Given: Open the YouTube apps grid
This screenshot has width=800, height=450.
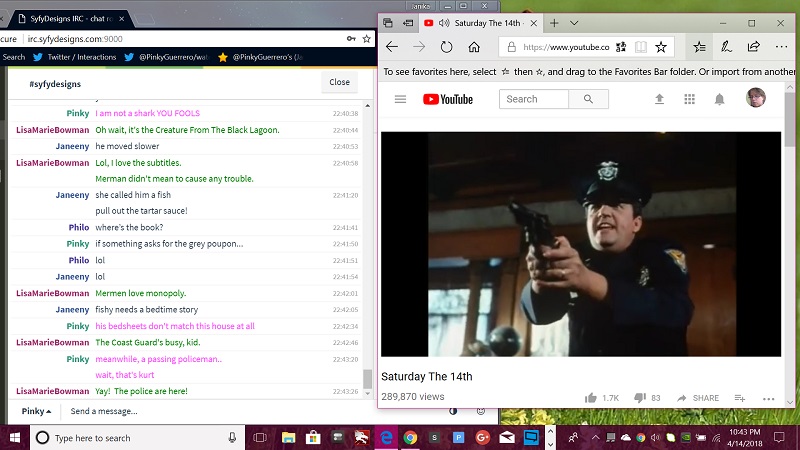Looking at the screenshot, I should pyautogui.click(x=689, y=99).
